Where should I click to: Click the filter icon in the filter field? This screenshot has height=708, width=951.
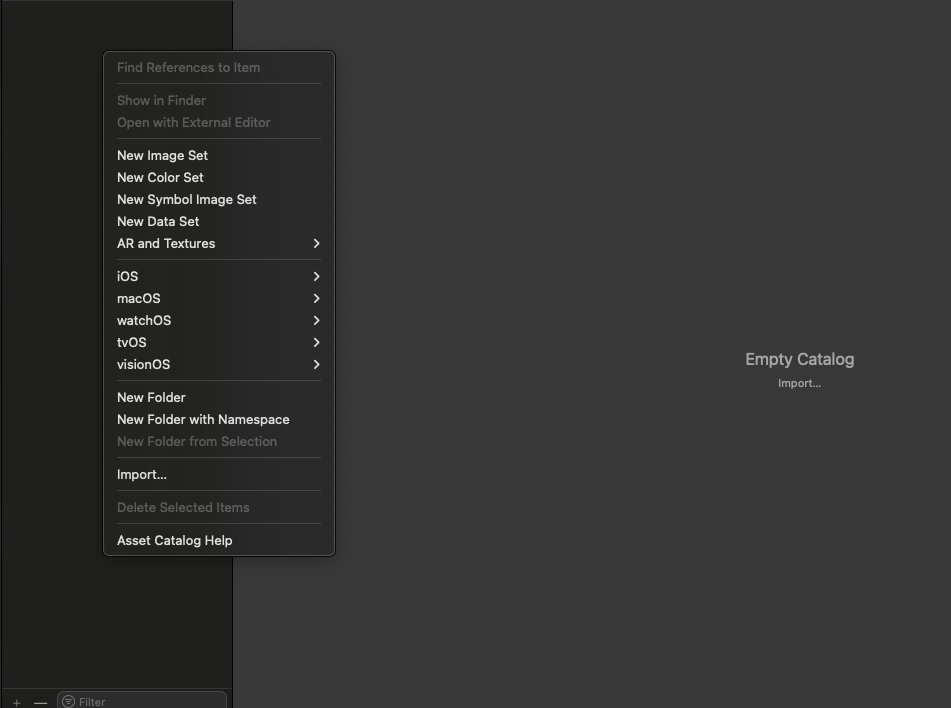click(x=69, y=701)
